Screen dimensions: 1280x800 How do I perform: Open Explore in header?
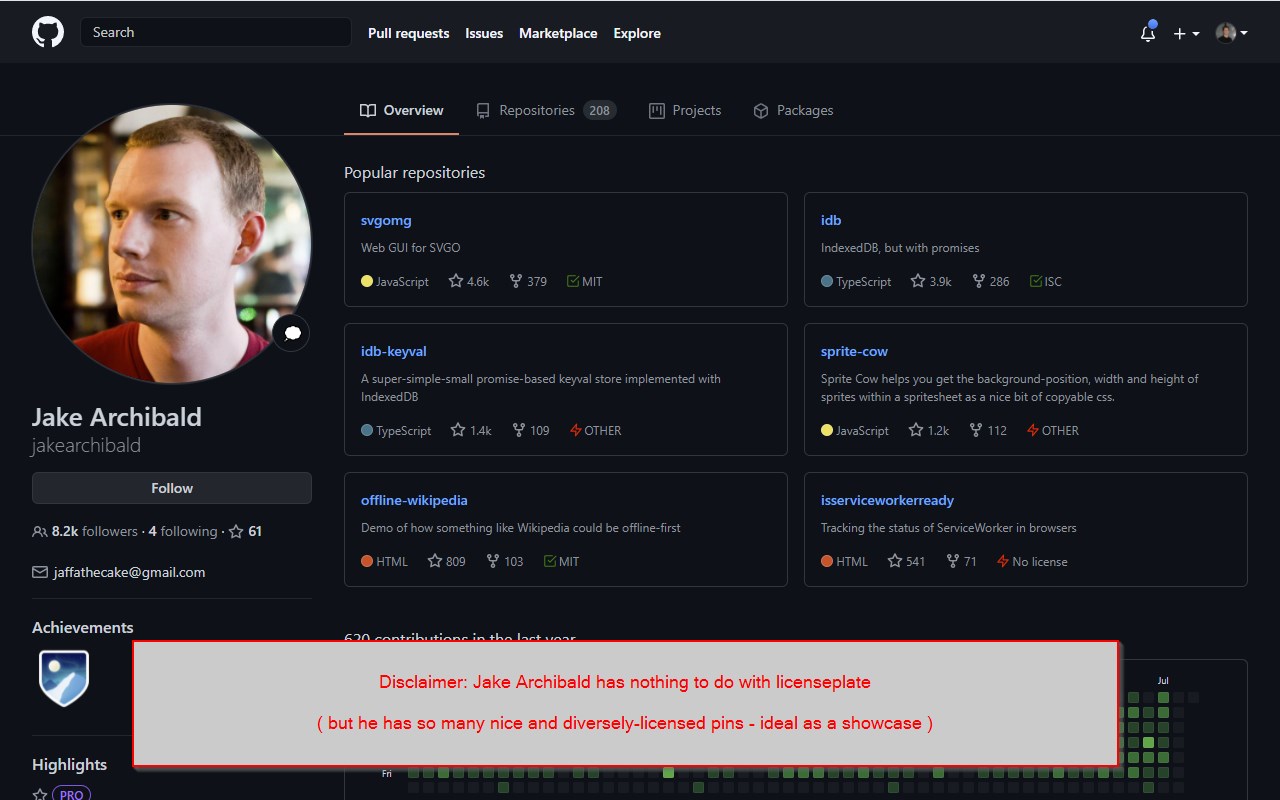tap(637, 33)
